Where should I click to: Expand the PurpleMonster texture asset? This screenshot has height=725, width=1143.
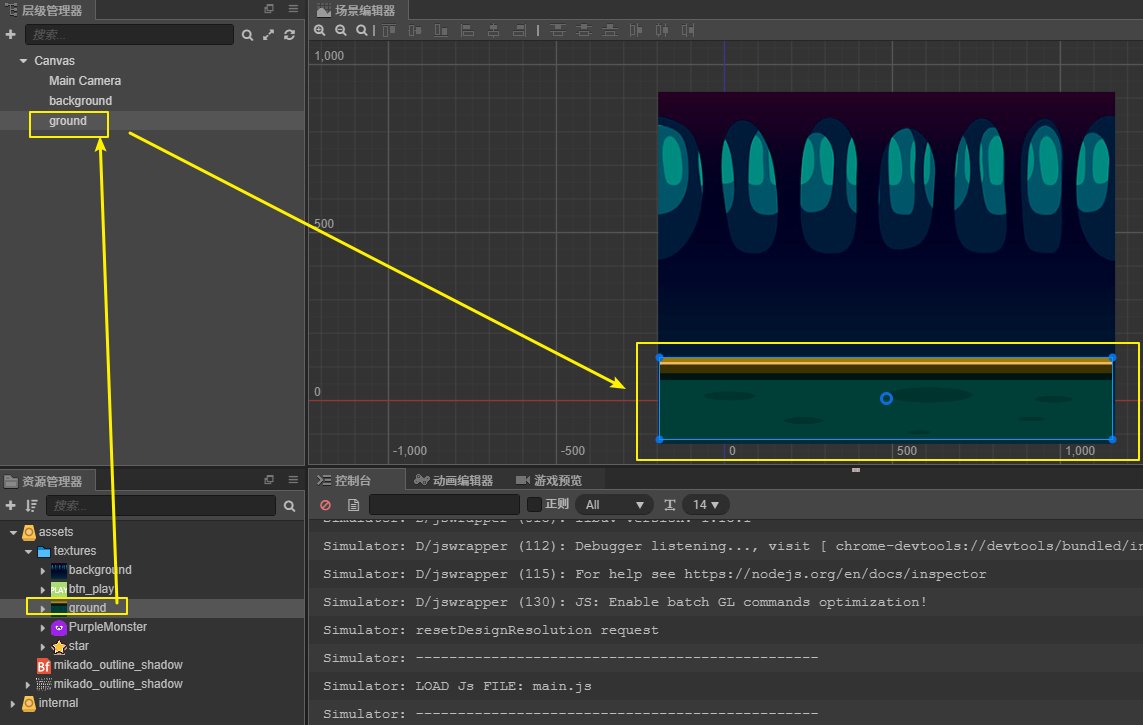click(x=43, y=627)
